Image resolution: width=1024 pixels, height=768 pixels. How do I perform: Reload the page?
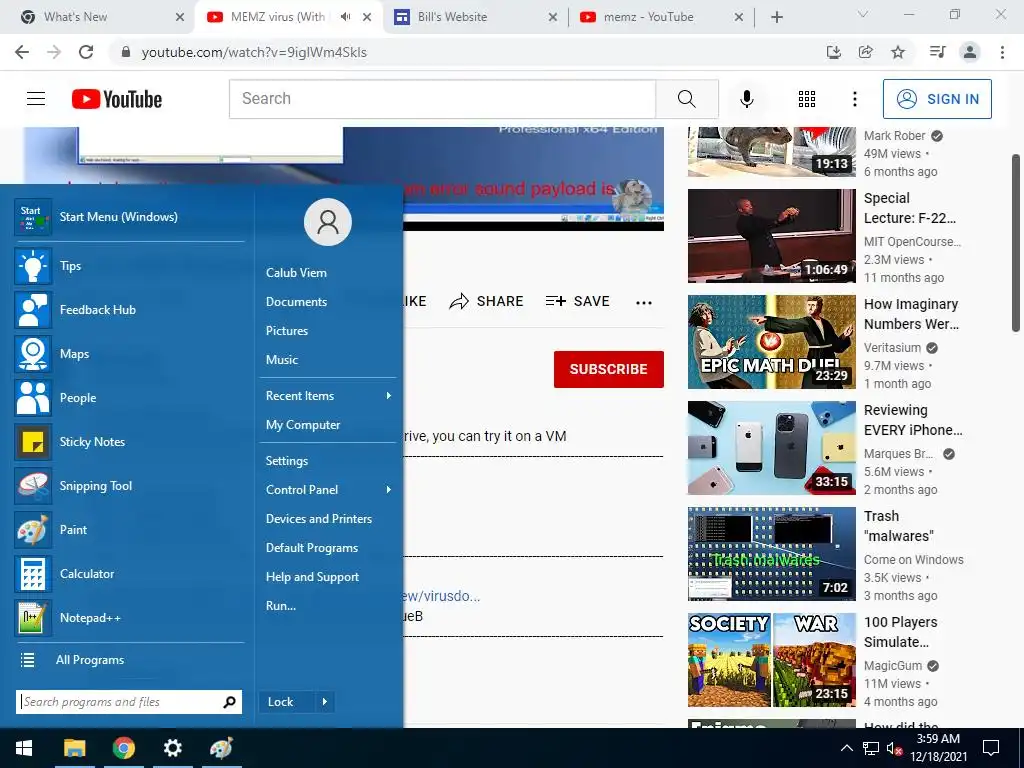tap(86, 52)
